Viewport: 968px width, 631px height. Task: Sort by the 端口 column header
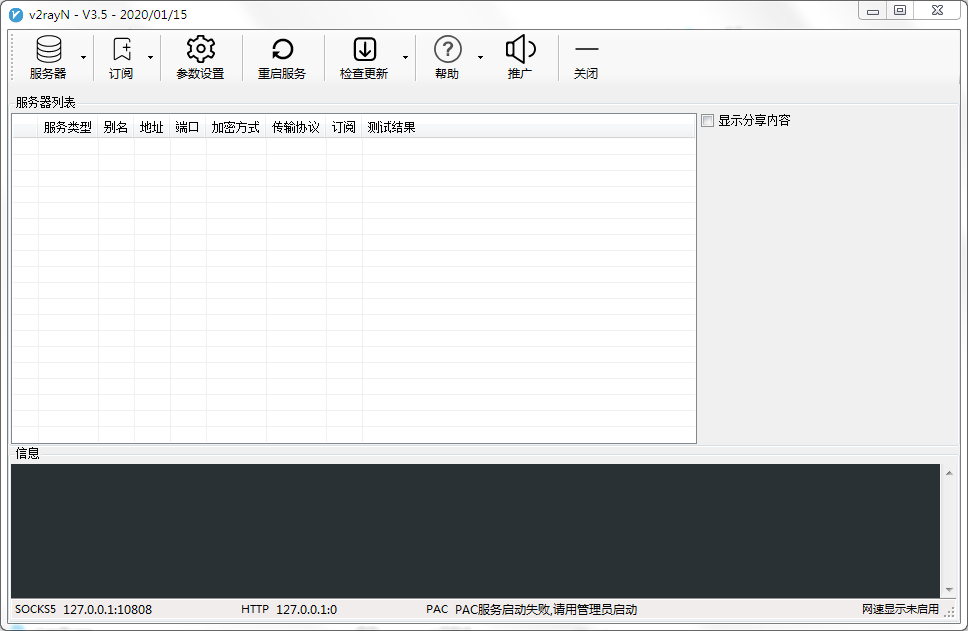(188, 127)
